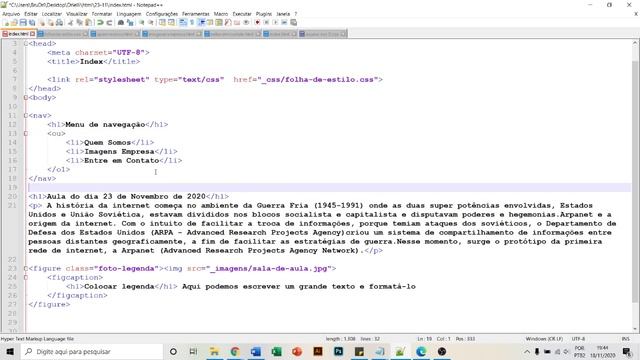Screen dimensions: 640x360
Task: Toggle the Word Wrap toolbar button
Action: [182, 22]
